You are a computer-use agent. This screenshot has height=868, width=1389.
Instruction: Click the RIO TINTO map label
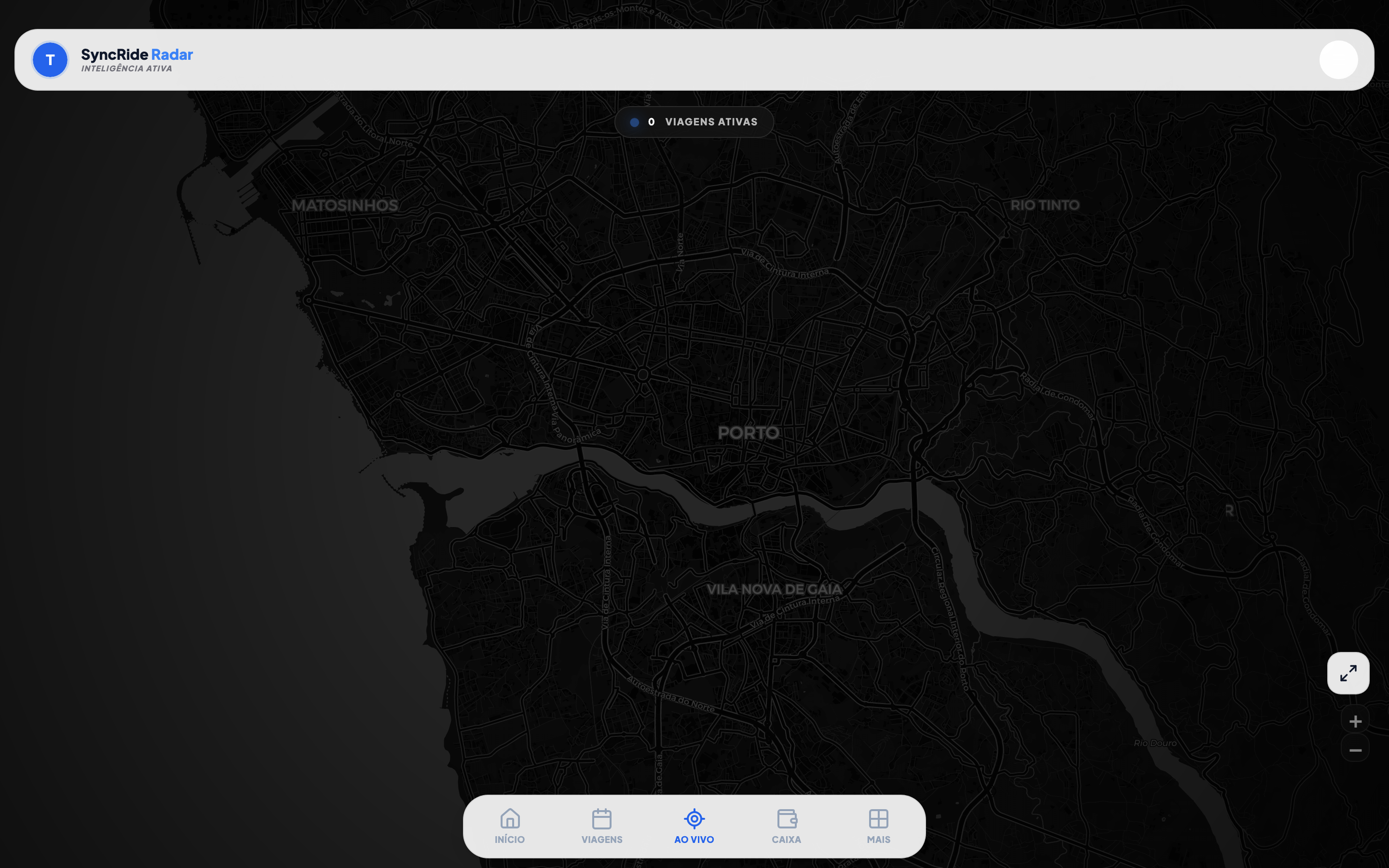(x=1045, y=205)
